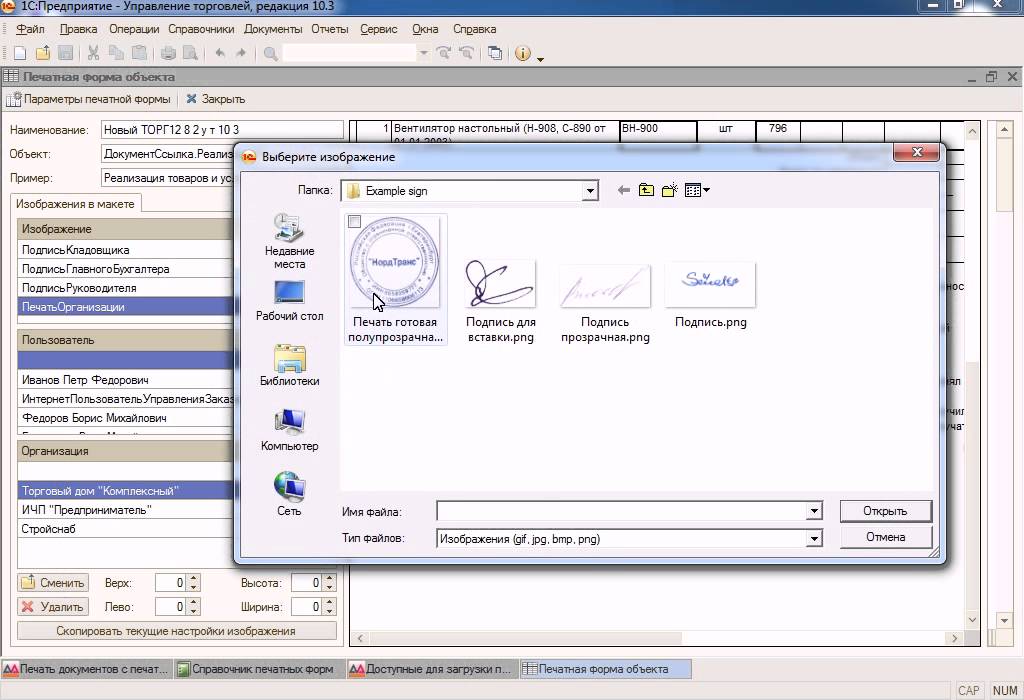Click the Find magnifier toolbar icon
The width and height of the screenshot is (1024, 700).
click(x=270, y=54)
